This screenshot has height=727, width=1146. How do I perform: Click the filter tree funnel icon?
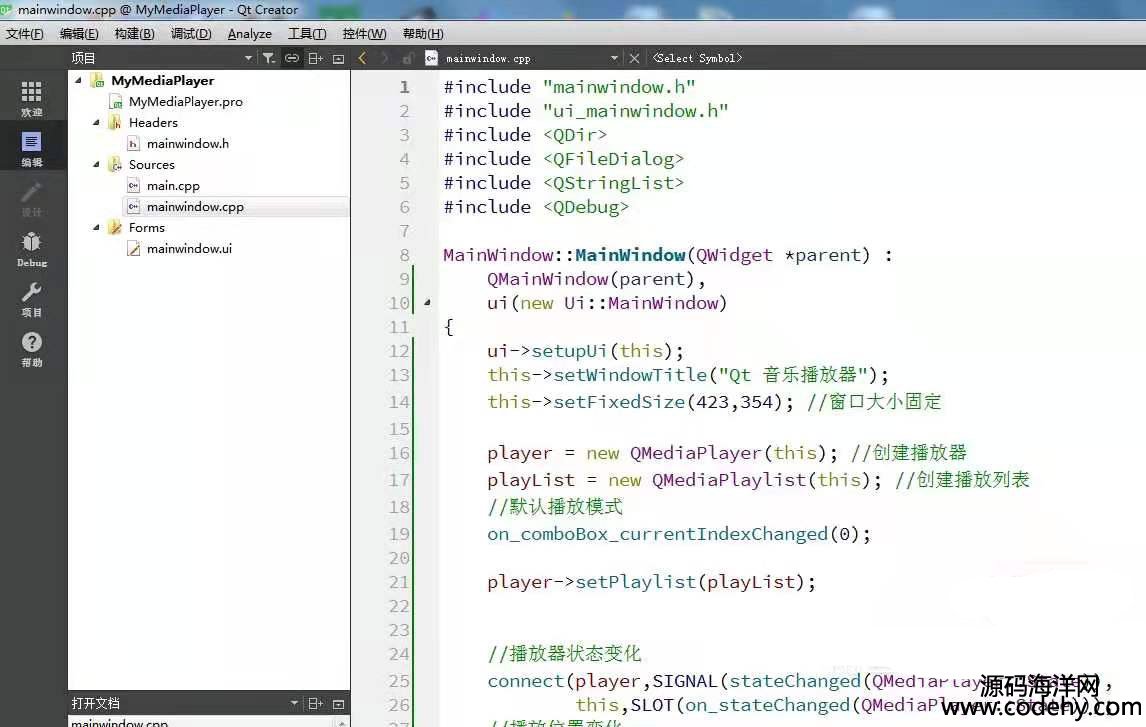coord(269,58)
